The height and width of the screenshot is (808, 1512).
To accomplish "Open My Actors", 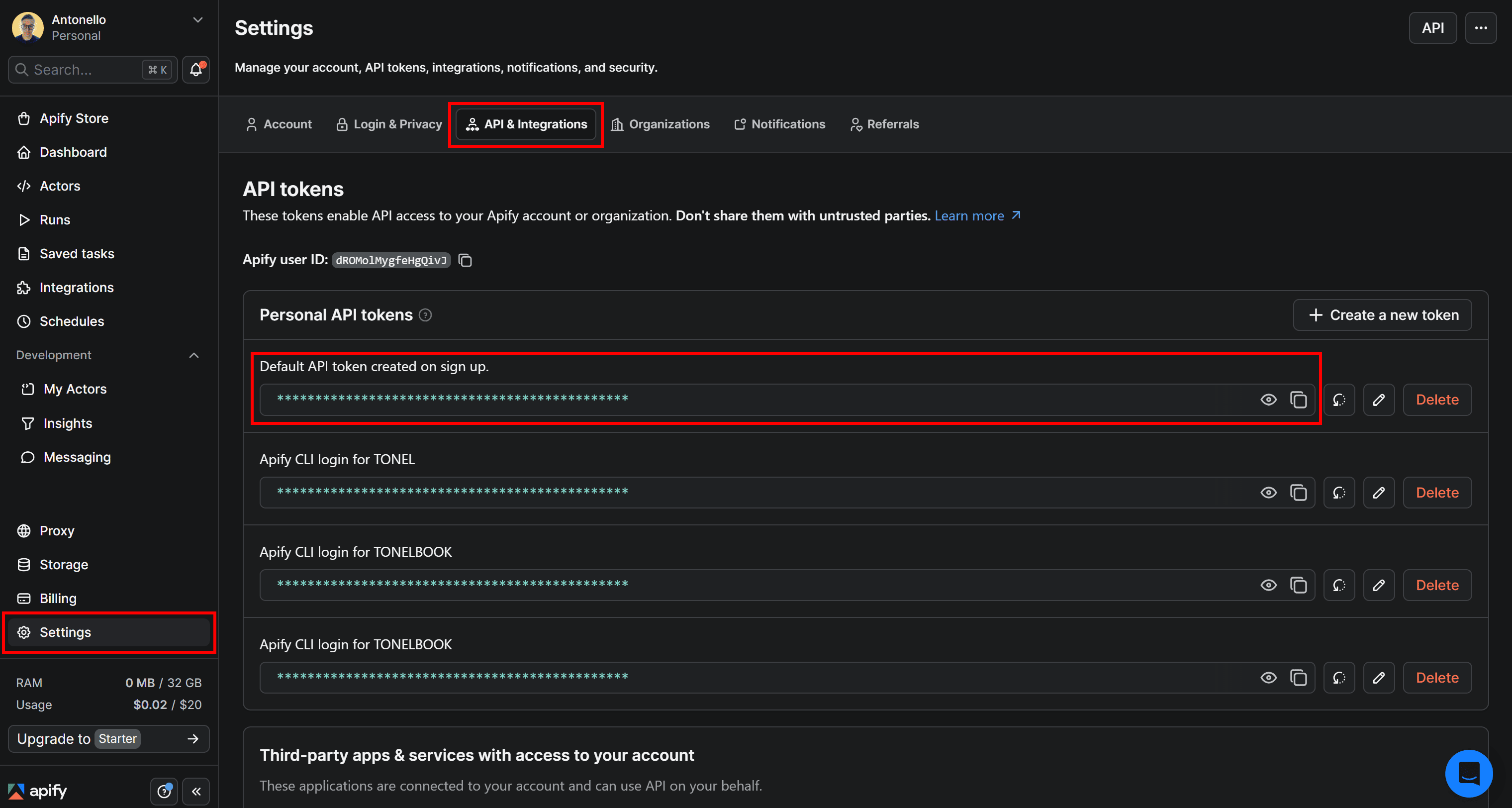I will coord(108,389).
